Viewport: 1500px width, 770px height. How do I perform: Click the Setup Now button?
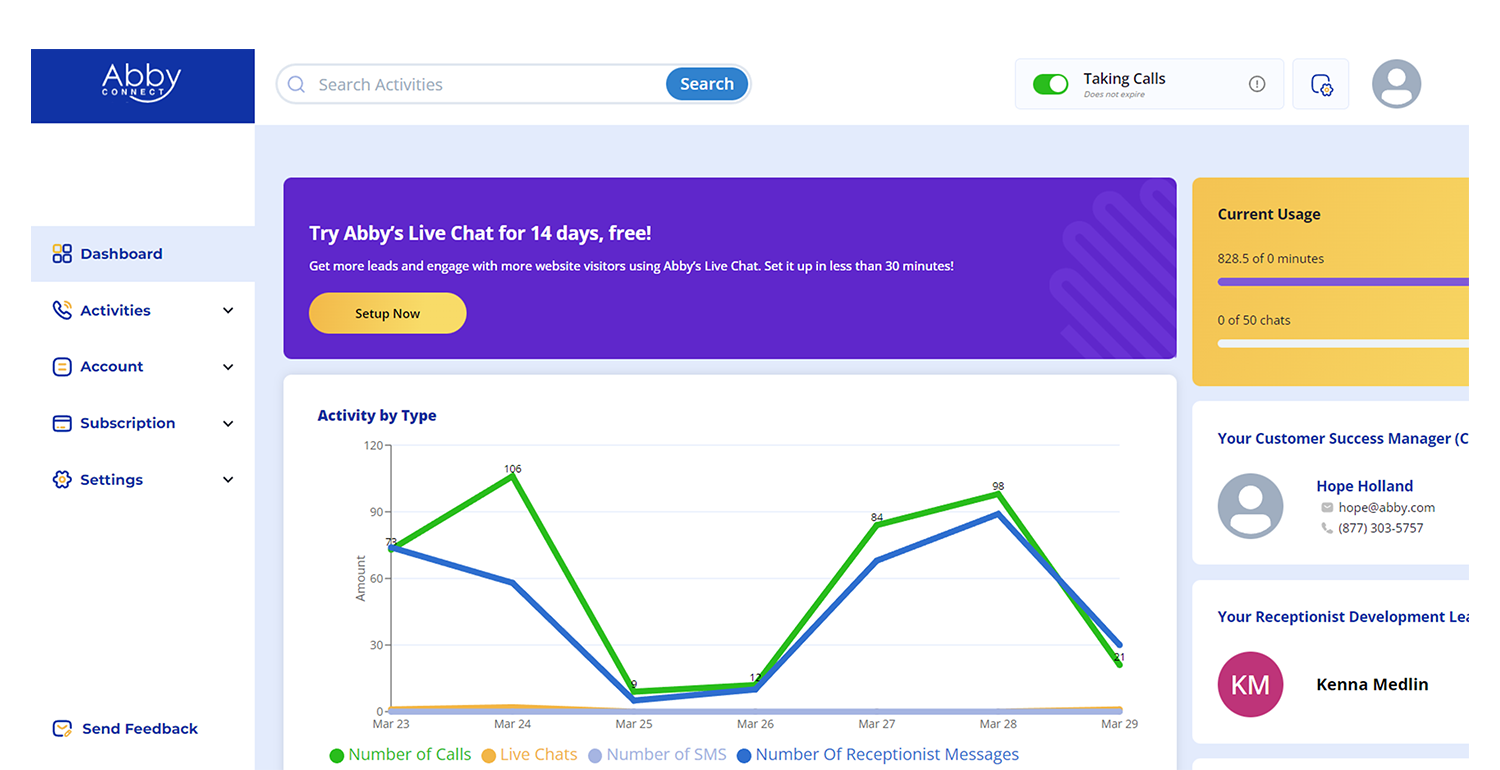click(x=388, y=313)
